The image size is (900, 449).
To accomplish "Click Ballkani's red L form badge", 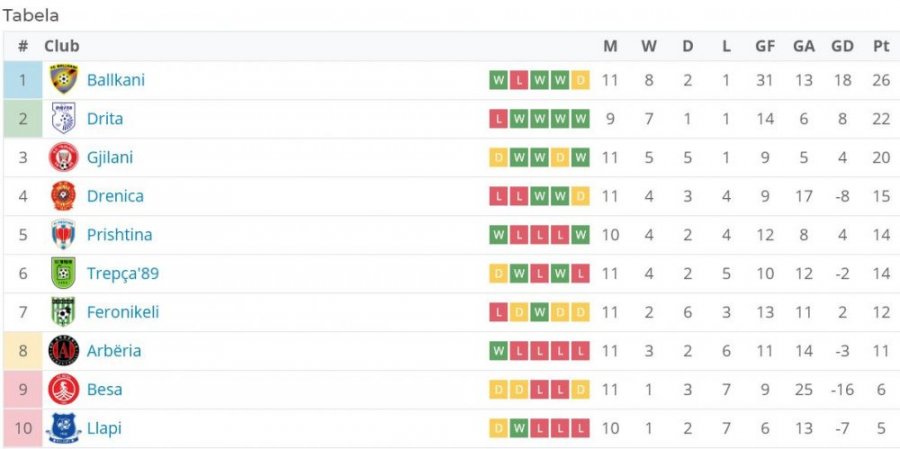I will 519,80.
